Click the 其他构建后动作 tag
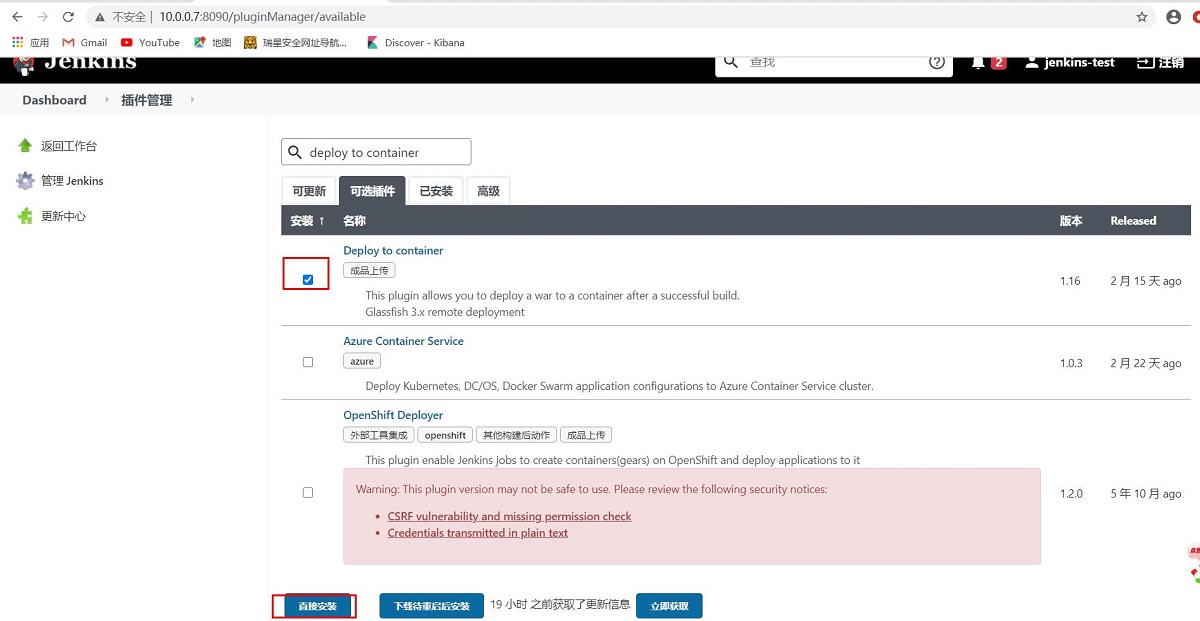1200x621 pixels. [516, 435]
